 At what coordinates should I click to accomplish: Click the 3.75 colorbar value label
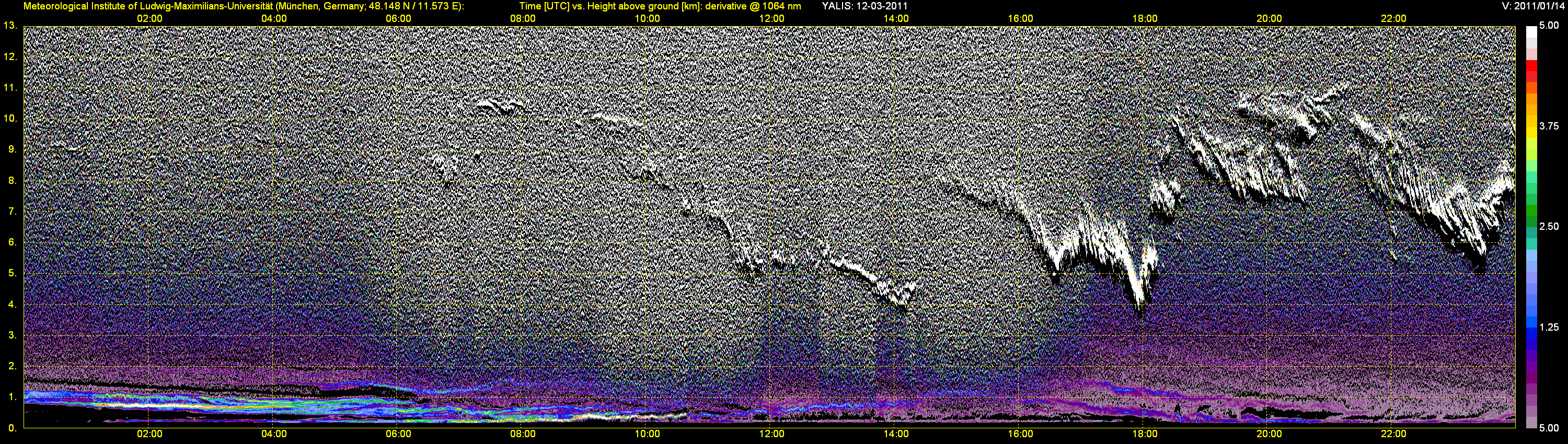pos(1549,126)
